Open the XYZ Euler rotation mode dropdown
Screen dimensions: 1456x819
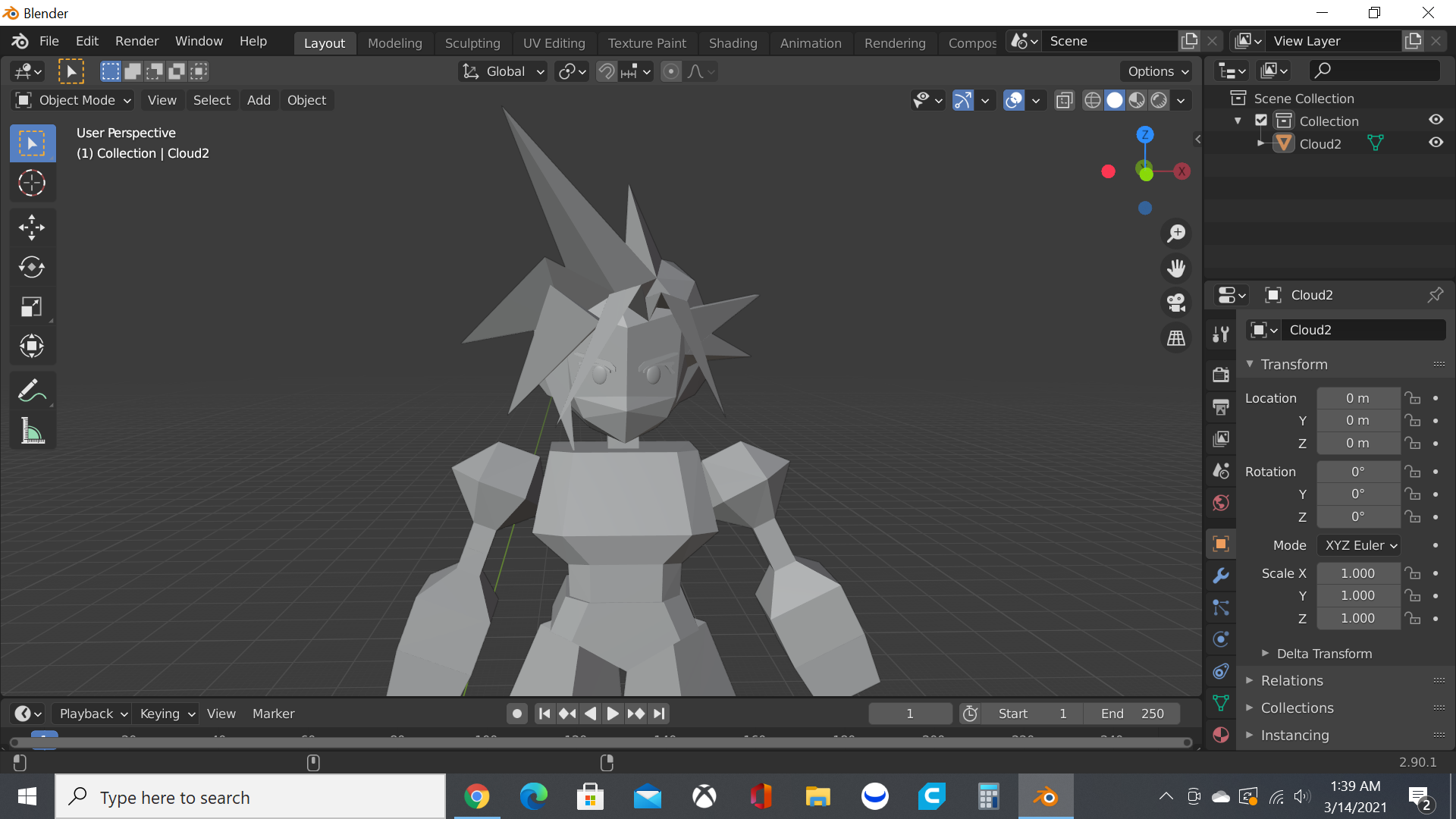[1359, 545]
